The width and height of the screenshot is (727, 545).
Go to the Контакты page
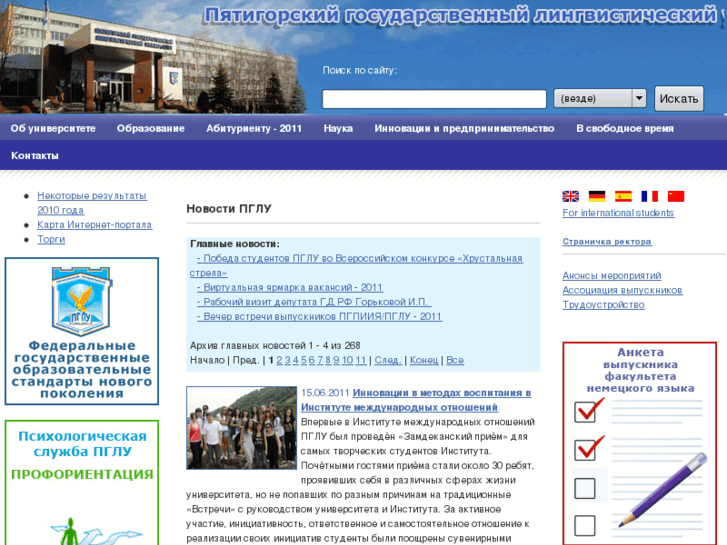(35, 156)
